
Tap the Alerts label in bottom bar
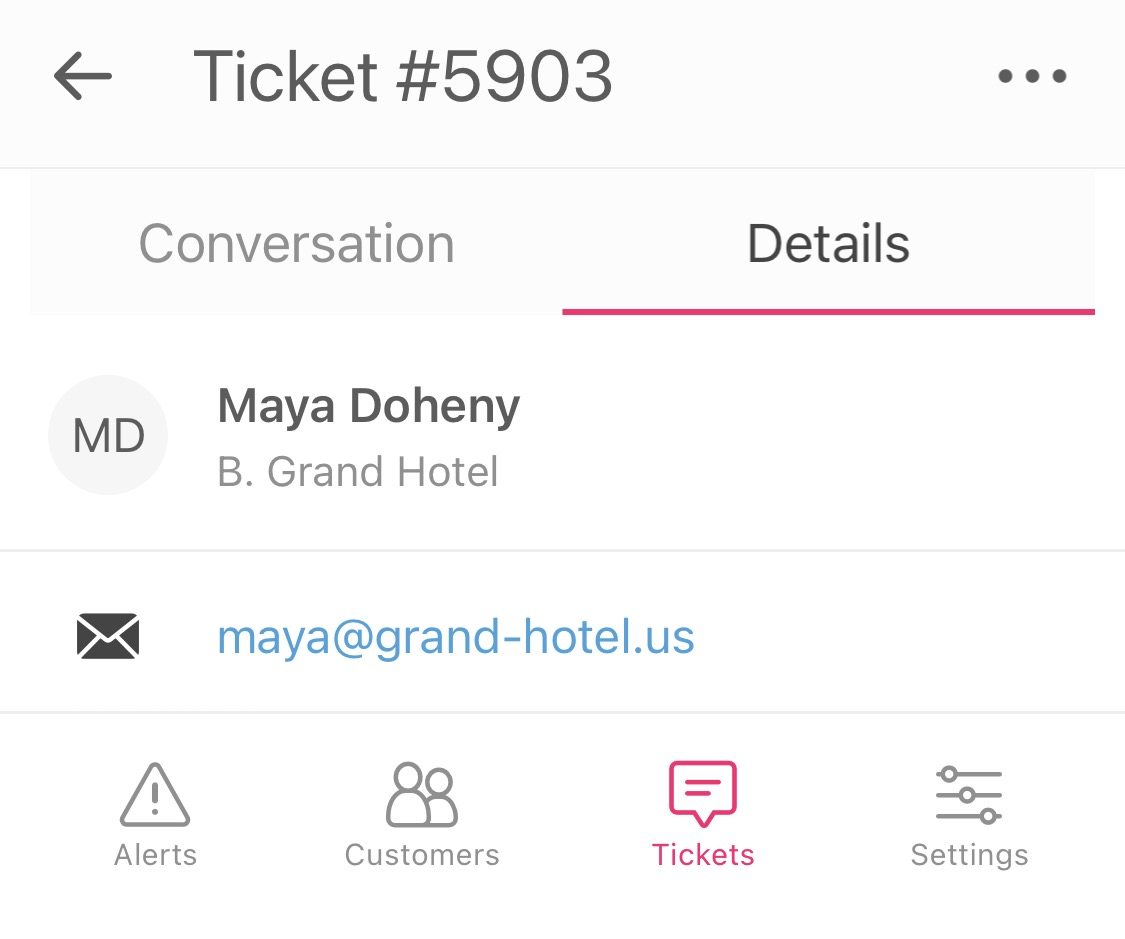(x=155, y=855)
